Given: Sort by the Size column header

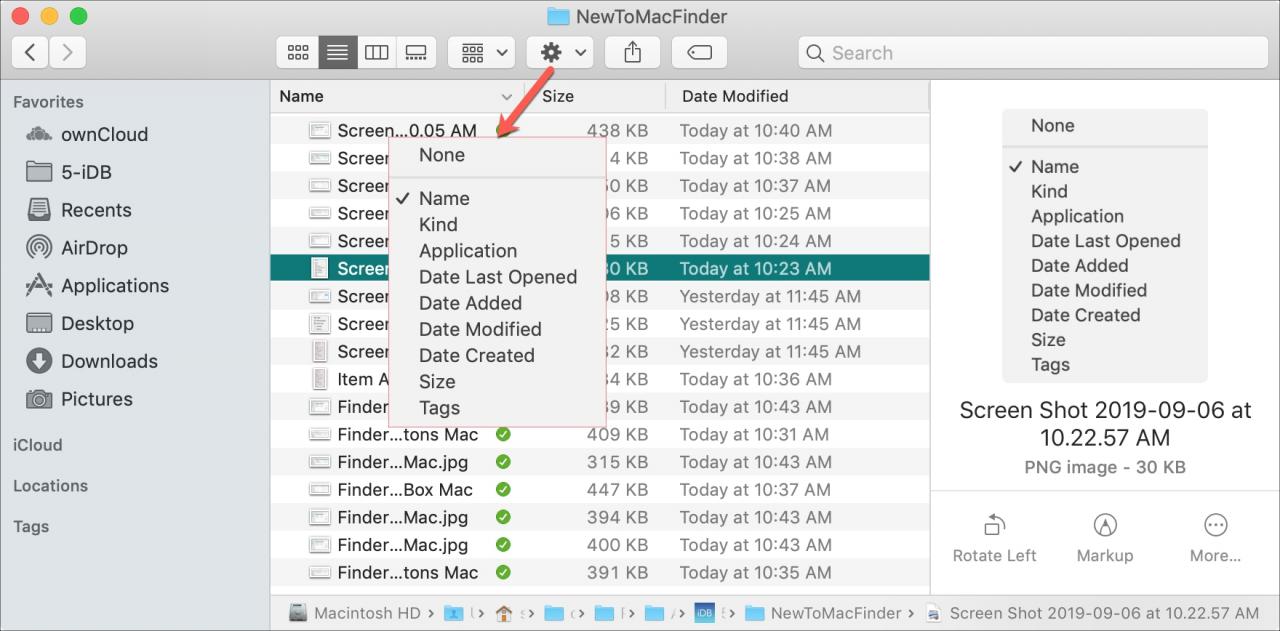Looking at the screenshot, I should tap(597, 96).
